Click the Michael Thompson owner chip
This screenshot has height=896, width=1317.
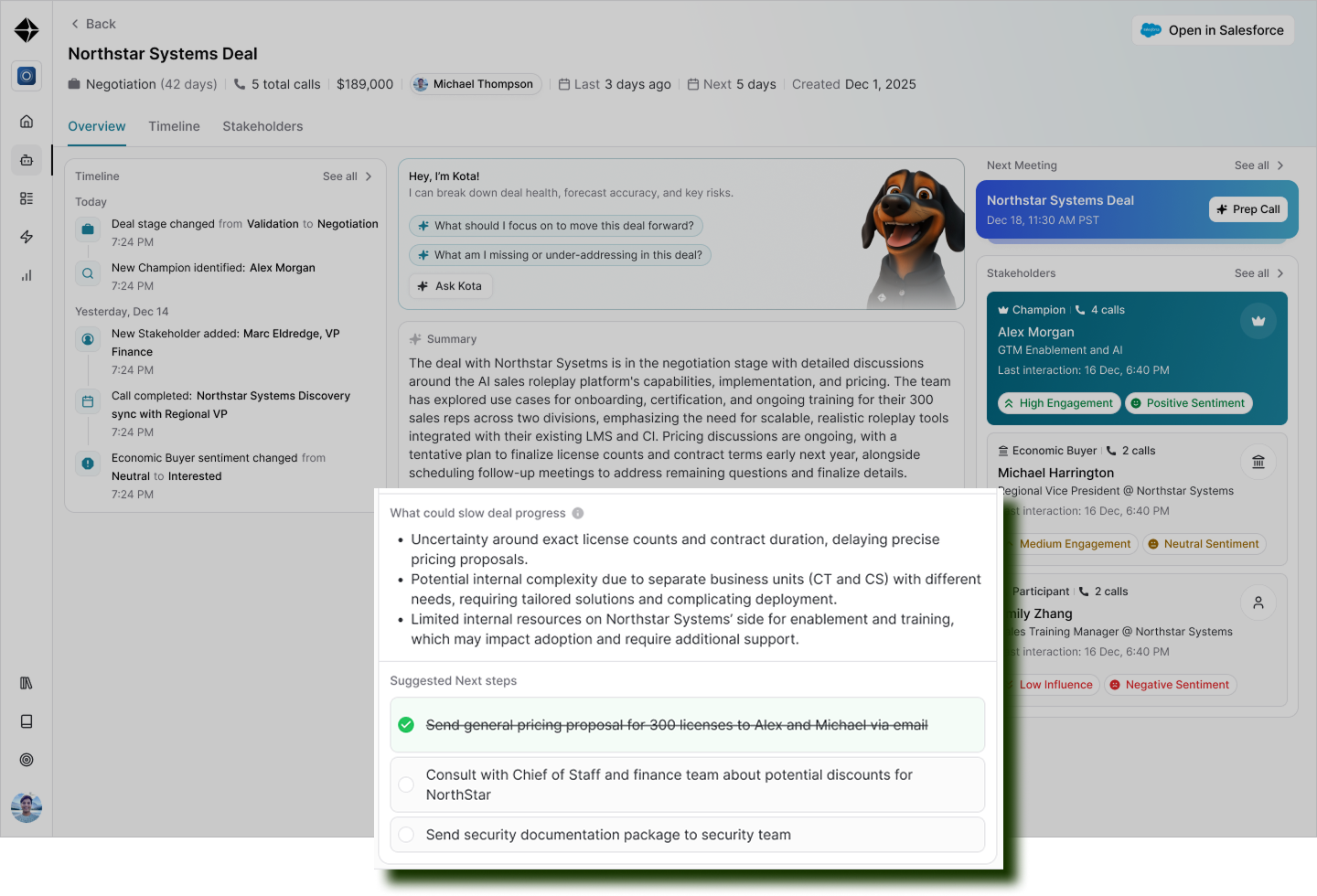pyautogui.click(x=476, y=84)
